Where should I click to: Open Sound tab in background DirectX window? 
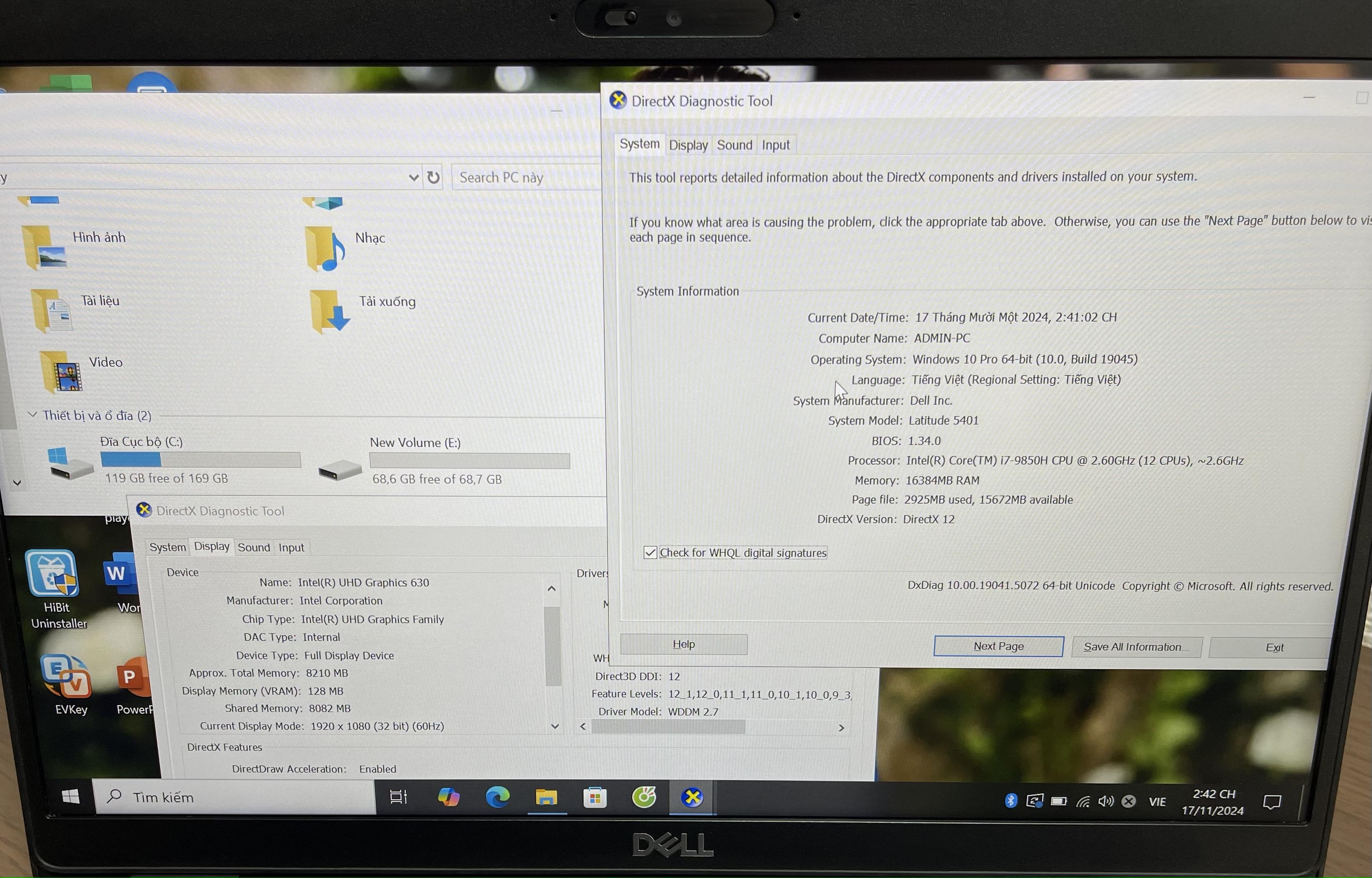pyautogui.click(x=254, y=547)
